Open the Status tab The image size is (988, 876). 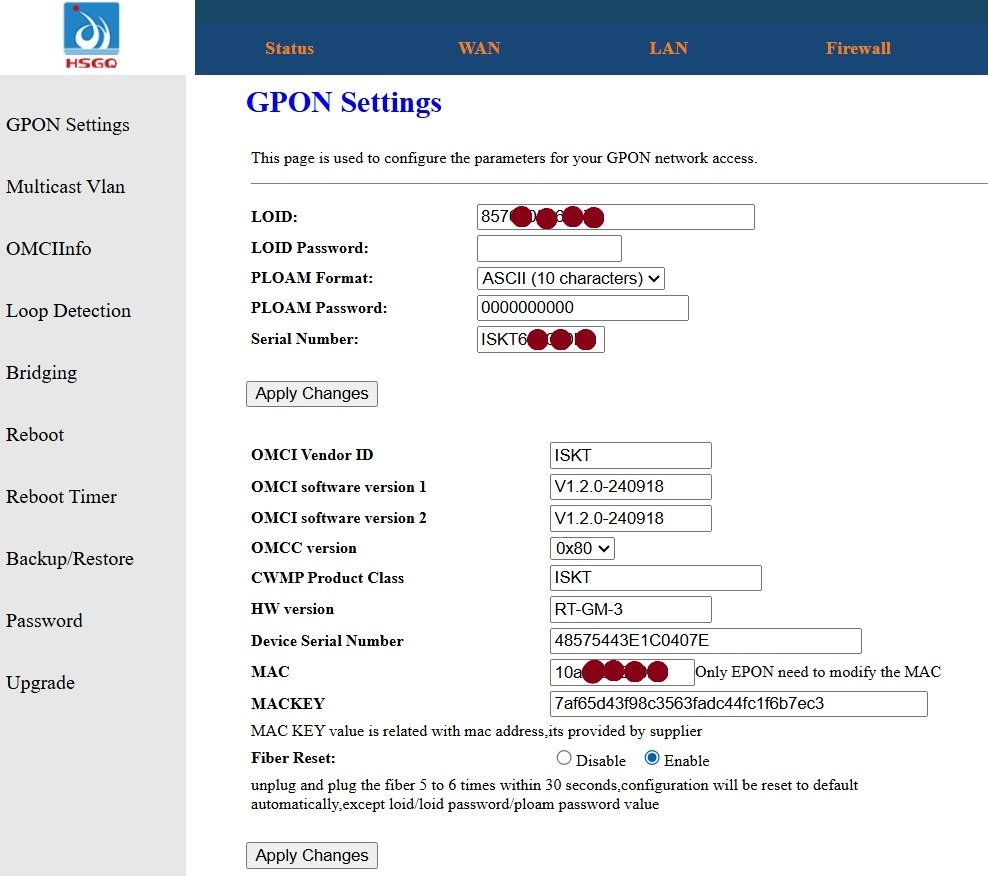(x=289, y=48)
